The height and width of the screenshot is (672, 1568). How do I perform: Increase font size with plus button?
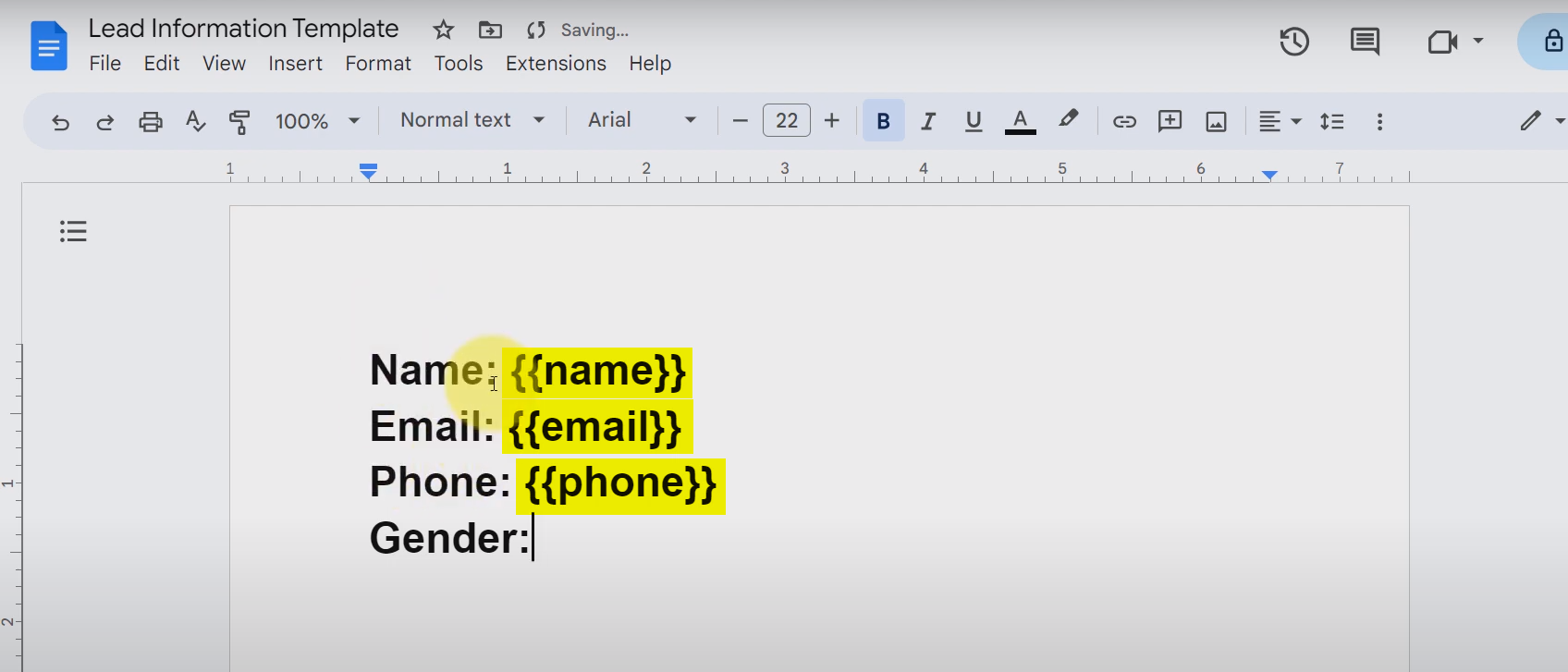point(831,121)
